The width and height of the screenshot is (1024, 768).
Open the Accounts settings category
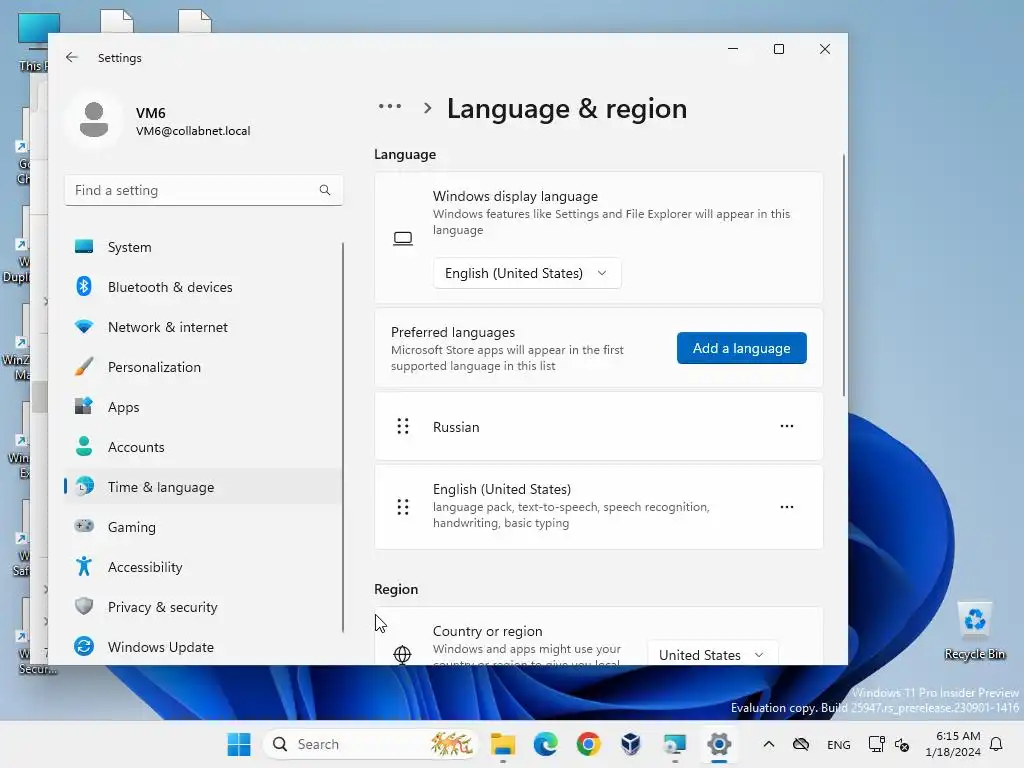tap(203, 447)
